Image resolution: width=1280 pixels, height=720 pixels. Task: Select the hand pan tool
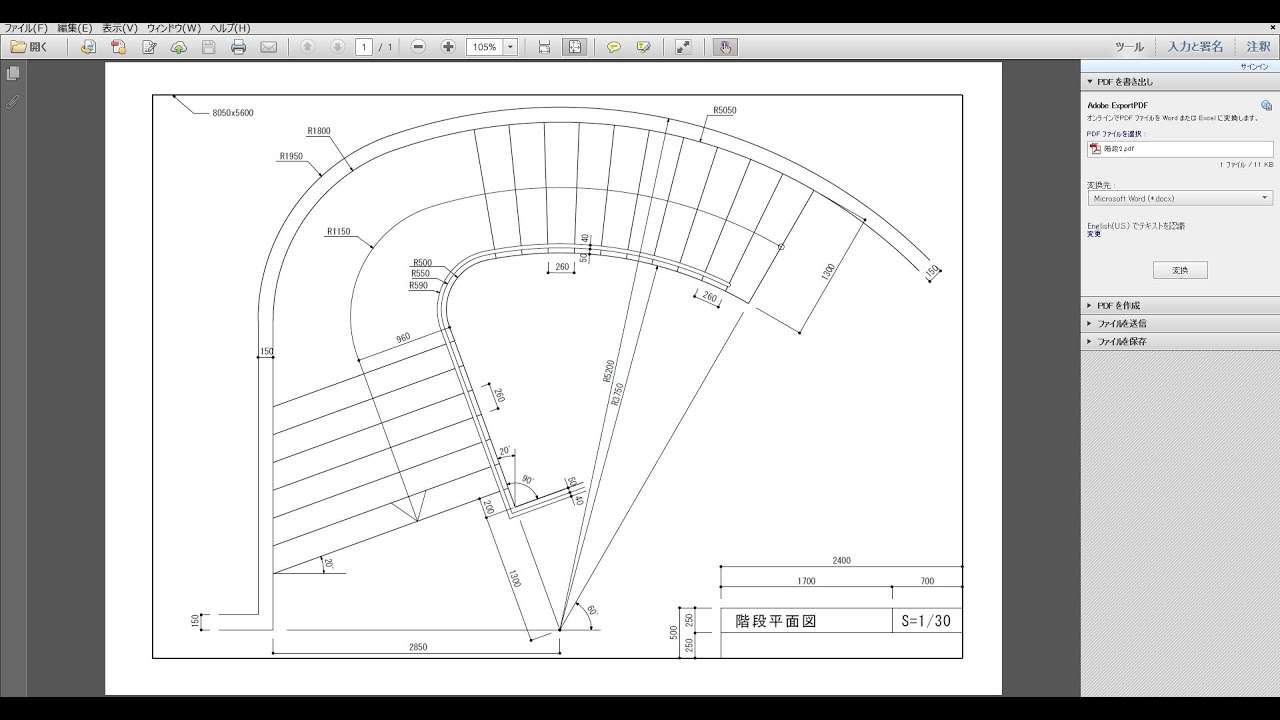click(725, 47)
